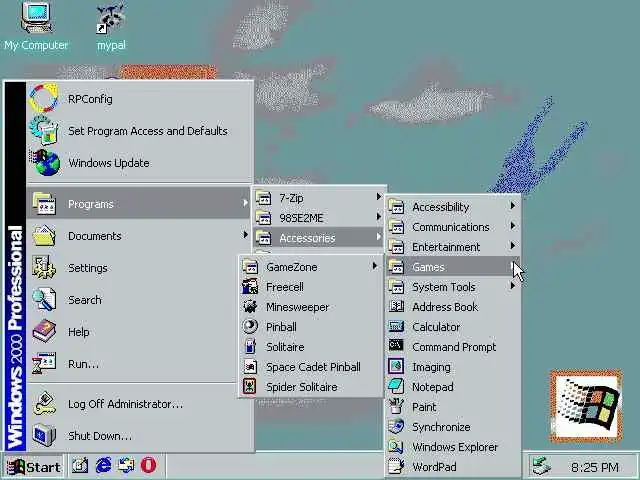Click Show Desktop in Quick Launch
The image size is (640, 480).
pos(80,465)
